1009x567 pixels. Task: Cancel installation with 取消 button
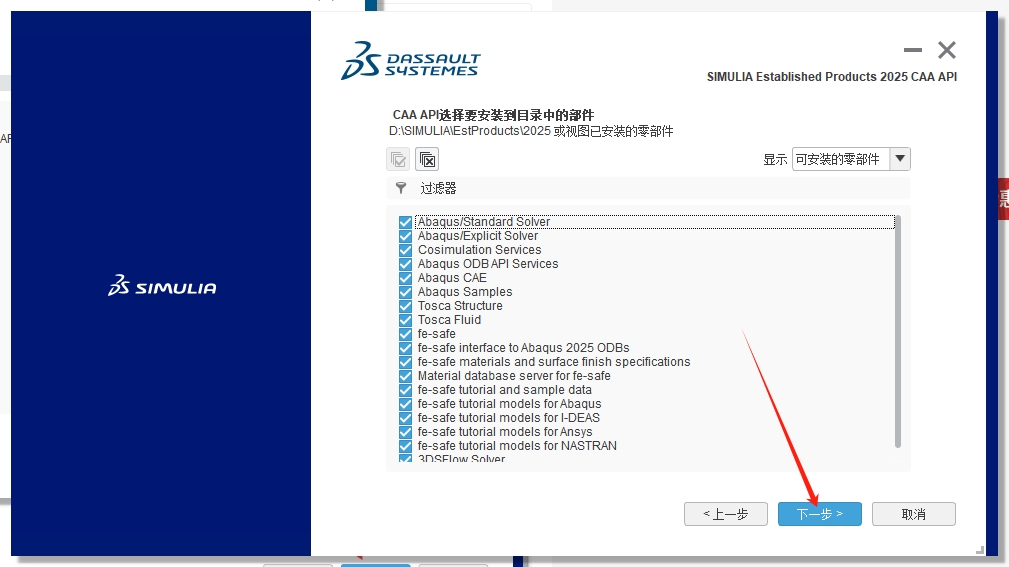pyautogui.click(x=913, y=514)
